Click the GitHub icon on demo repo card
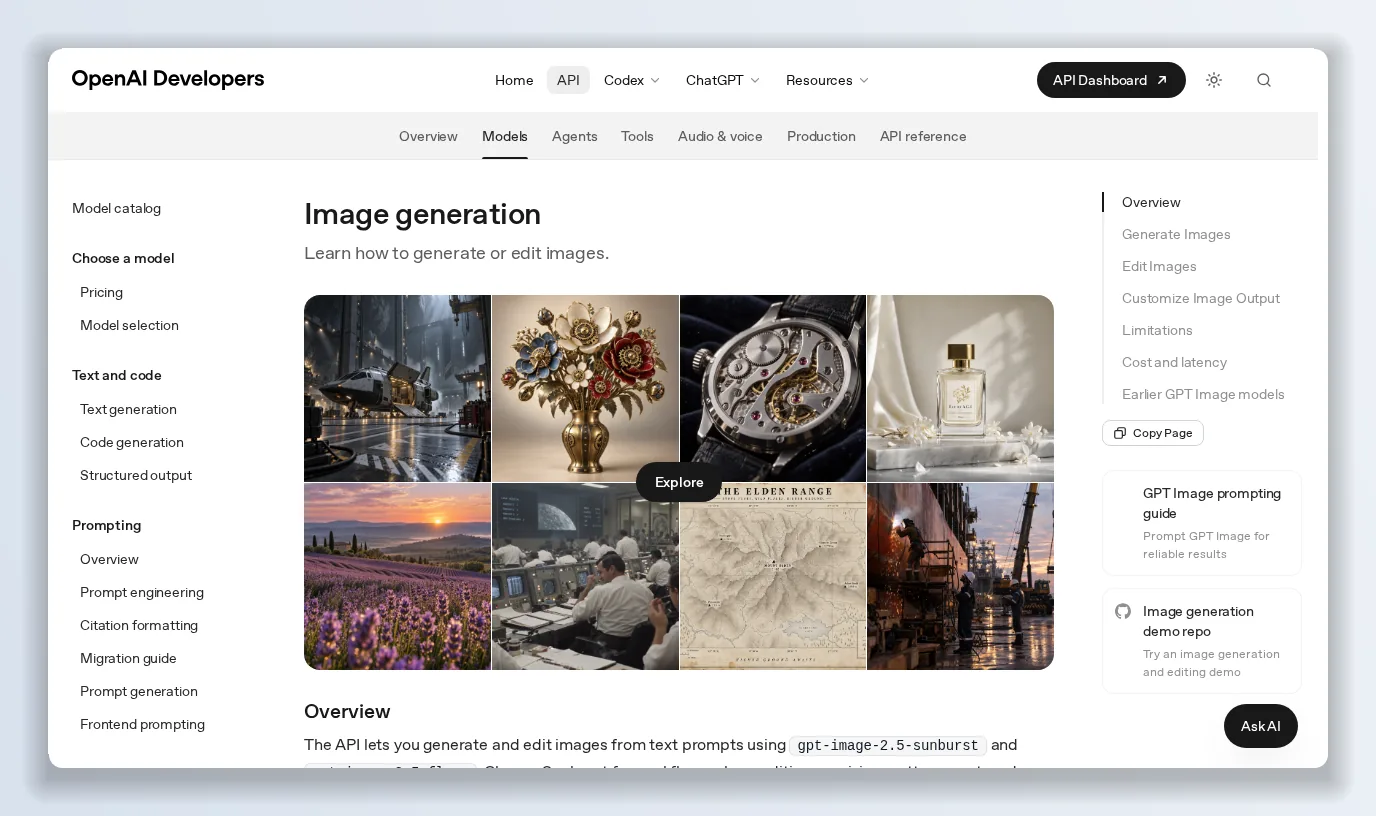Image resolution: width=1376 pixels, height=816 pixels. [1123, 611]
